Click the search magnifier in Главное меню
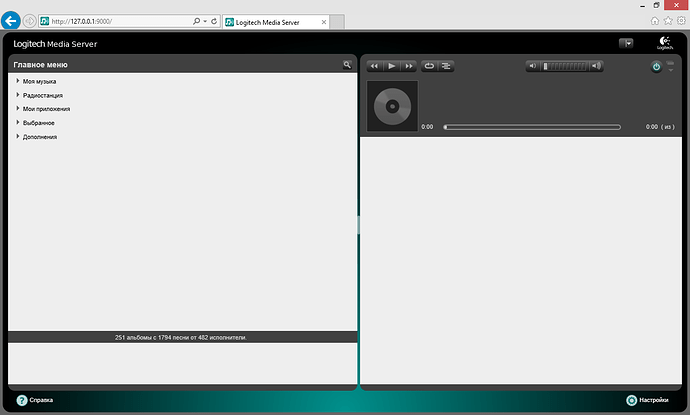The image size is (690, 415). (347, 64)
